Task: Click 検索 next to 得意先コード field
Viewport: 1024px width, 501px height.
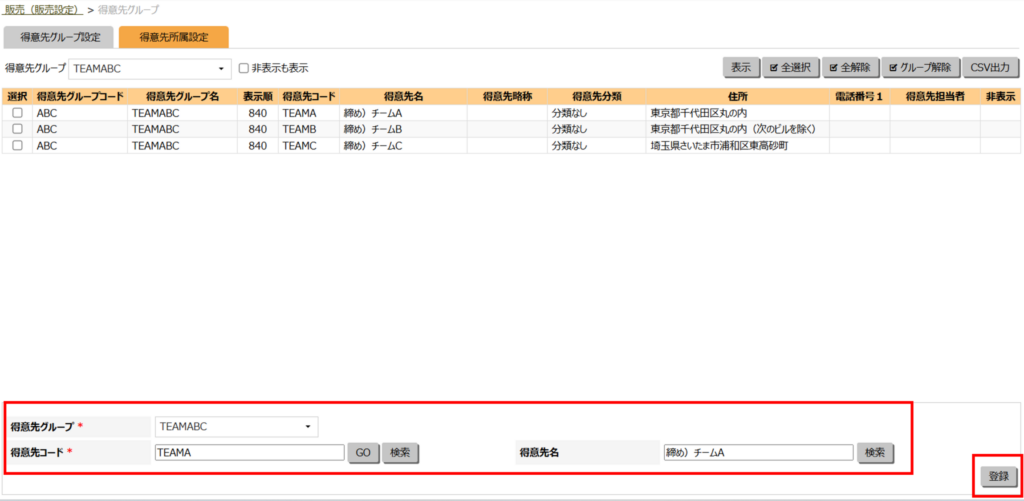Action: [400, 453]
